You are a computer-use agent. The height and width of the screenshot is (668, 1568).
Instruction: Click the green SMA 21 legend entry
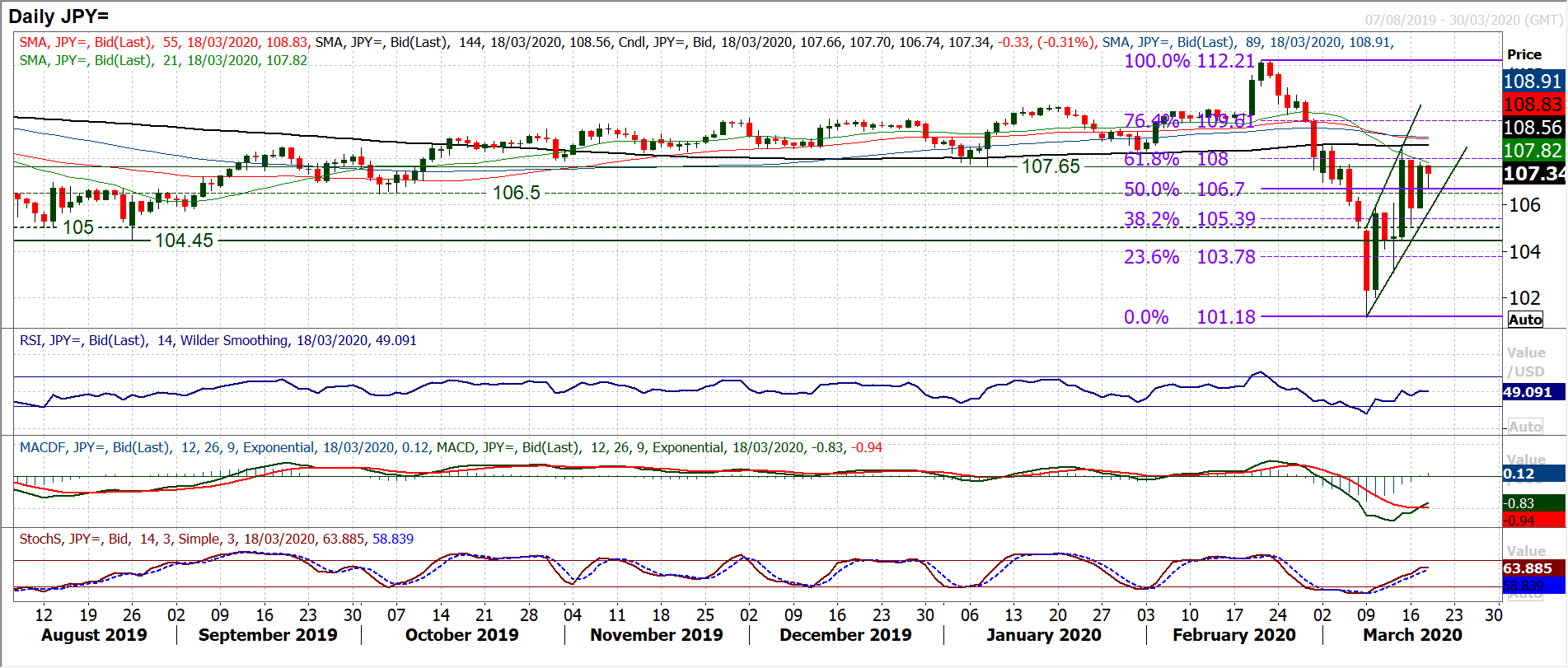pos(163,60)
